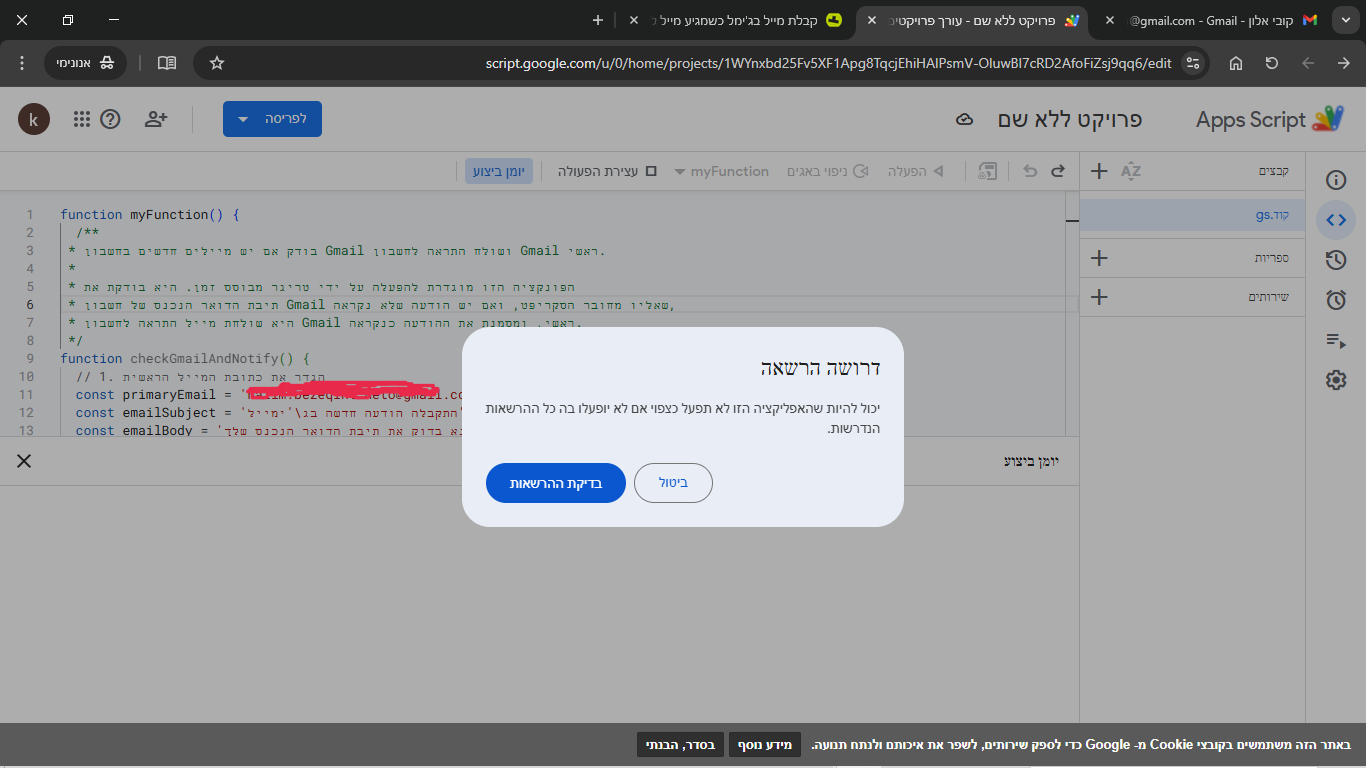Open Project Settings gear icon
1366x768 pixels.
click(1336, 380)
